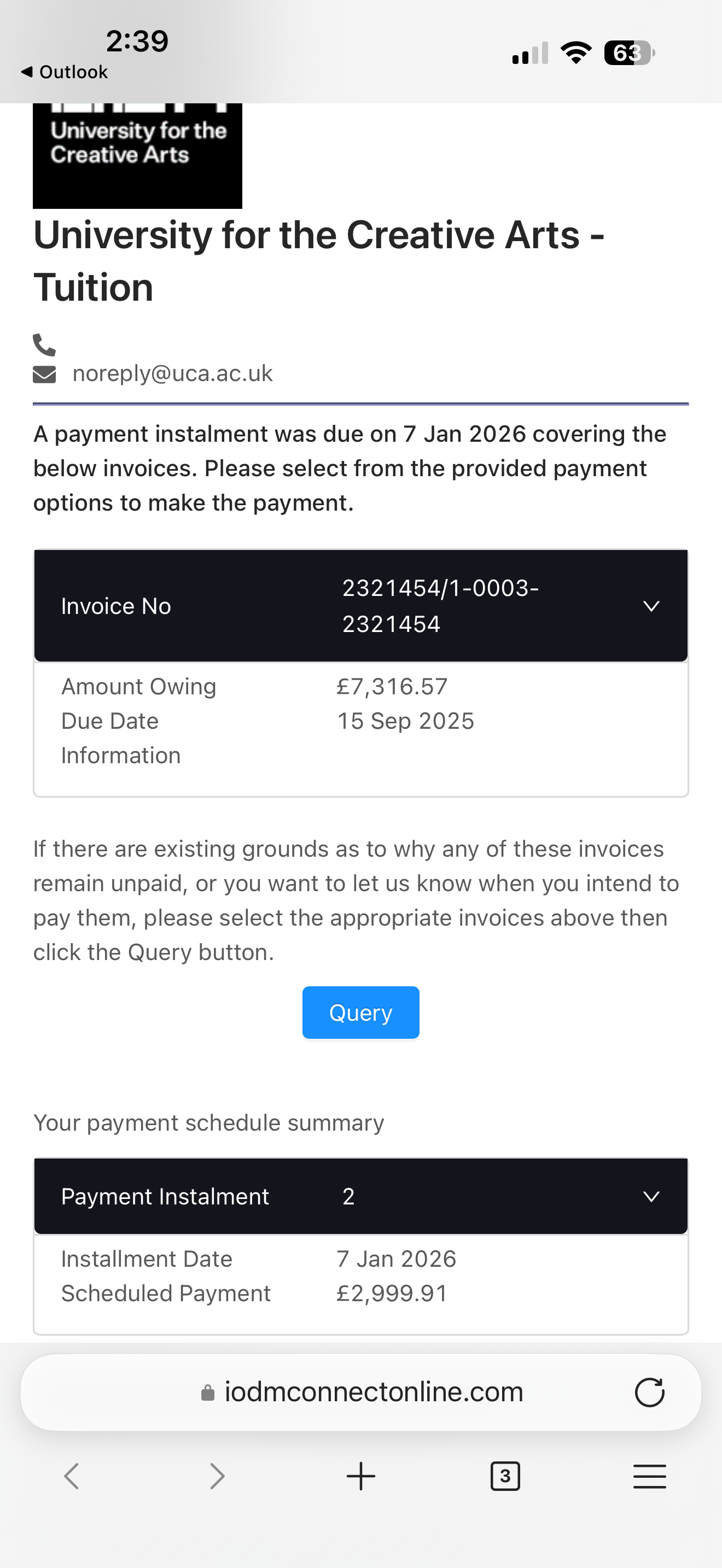Tap the email envelope icon
Screen dimensions: 722x1568
click(44, 375)
